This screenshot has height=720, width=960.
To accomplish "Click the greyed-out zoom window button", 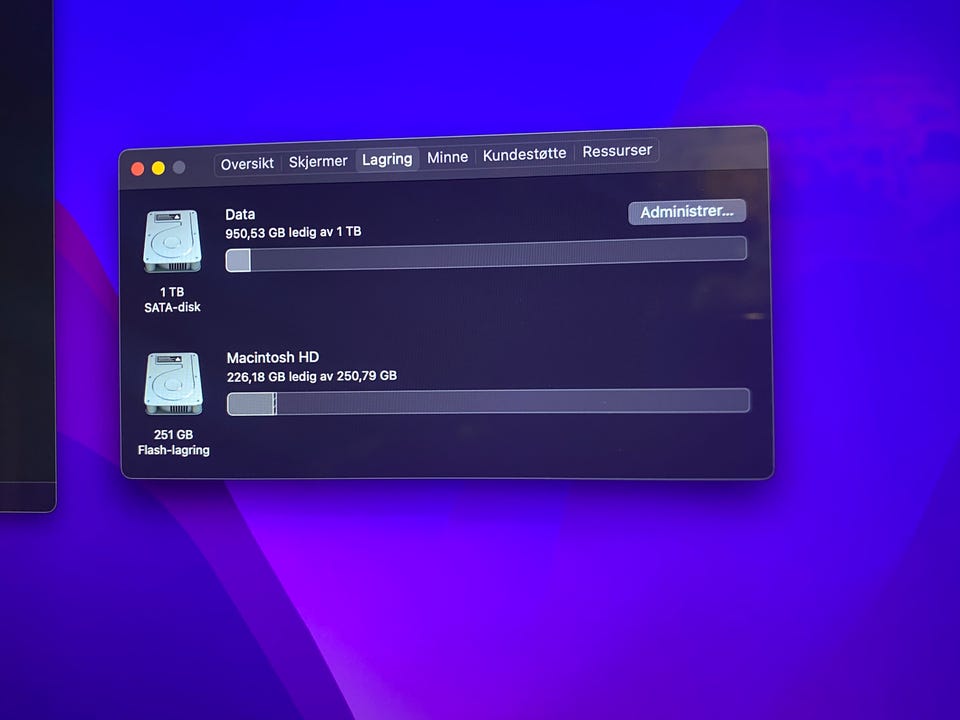I will [179, 167].
